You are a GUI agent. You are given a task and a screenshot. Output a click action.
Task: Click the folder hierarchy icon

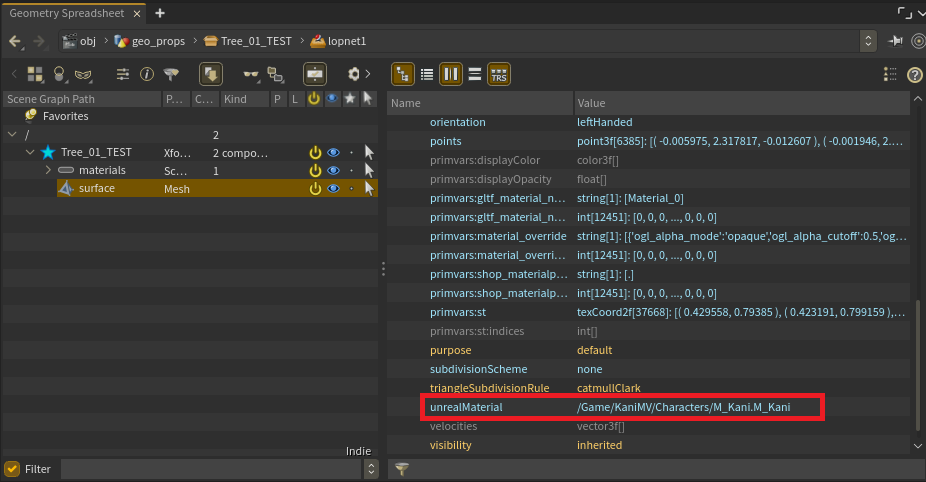click(275, 74)
